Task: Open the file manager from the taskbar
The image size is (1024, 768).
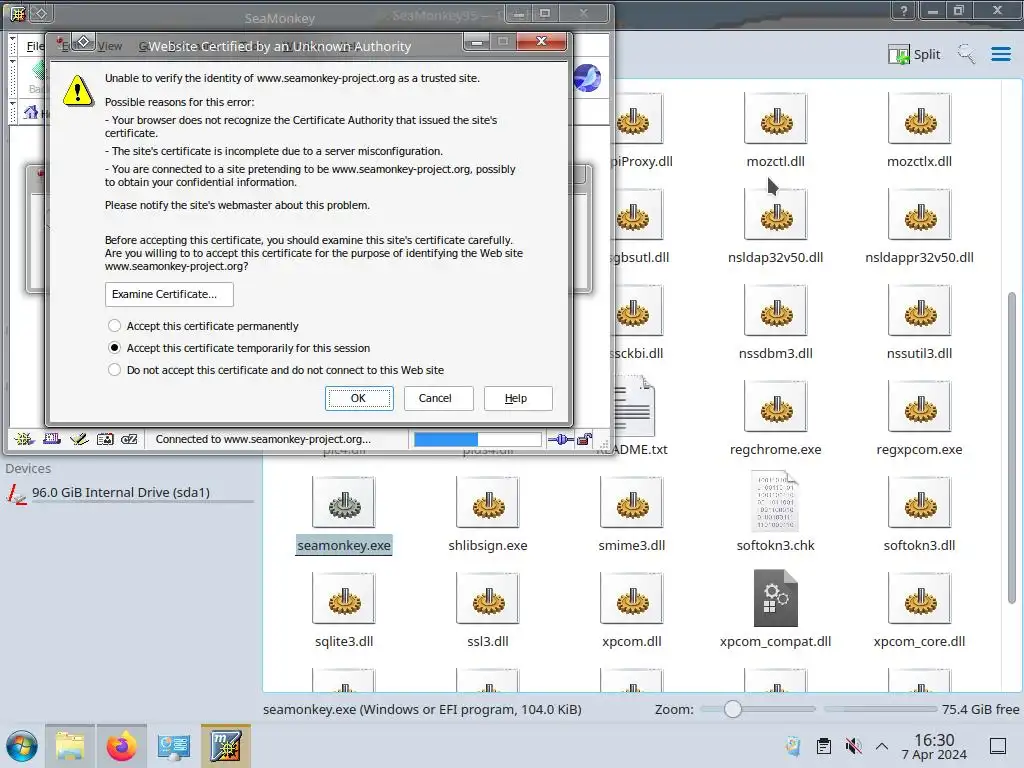Action: (70, 746)
